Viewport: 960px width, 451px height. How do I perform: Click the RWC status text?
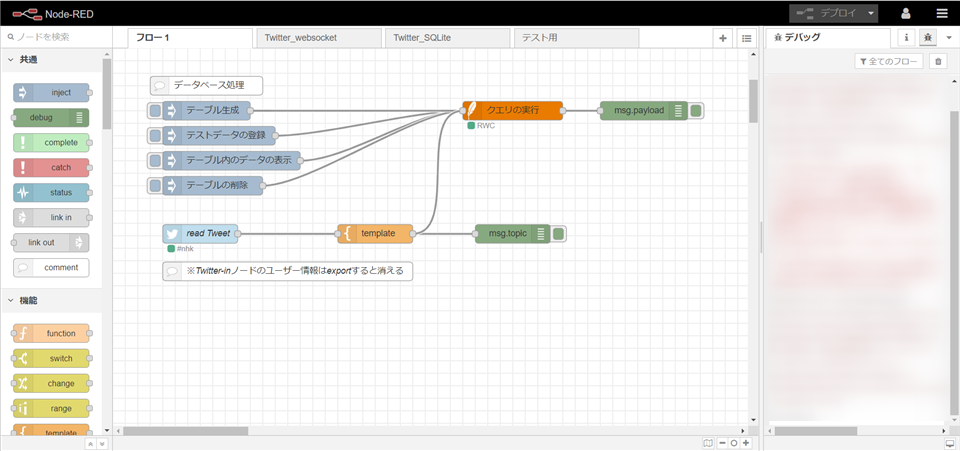click(x=486, y=126)
